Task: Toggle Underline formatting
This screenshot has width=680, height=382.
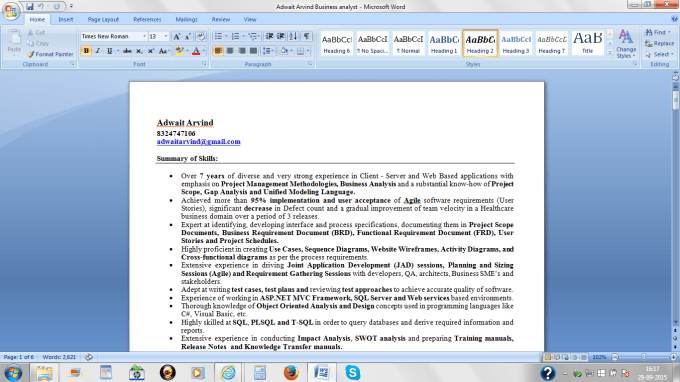Action: 109,51
